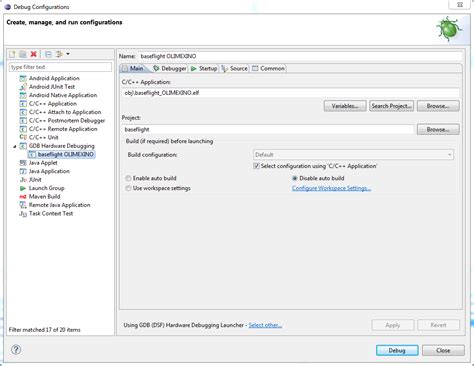
Task: Select the 'Maven Build' tree label
Action: (45, 197)
